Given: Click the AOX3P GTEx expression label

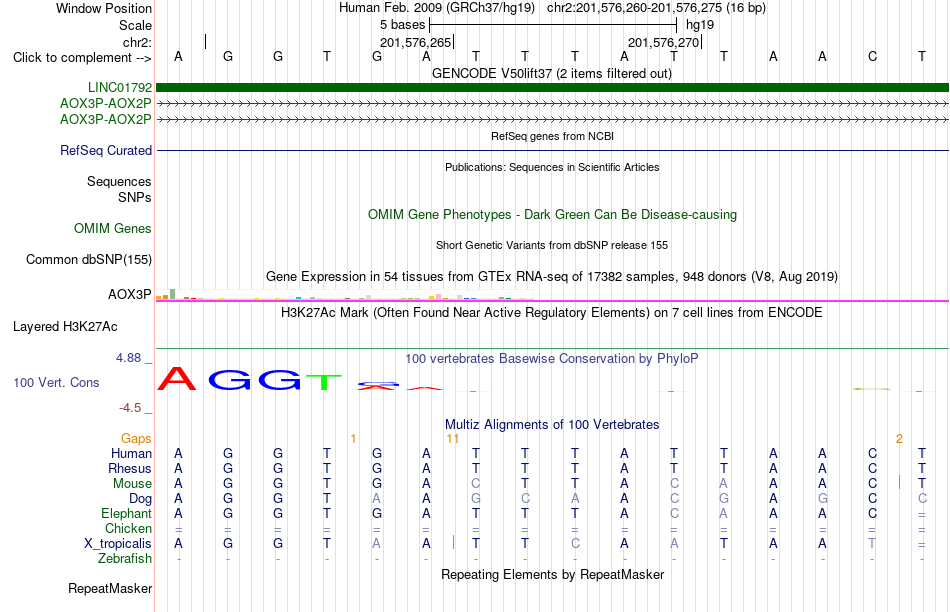Looking at the screenshot, I should [130, 294].
